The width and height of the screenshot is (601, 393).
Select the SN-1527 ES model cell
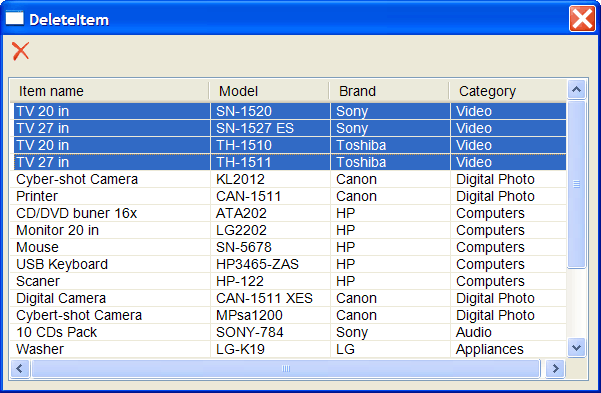pyautogui.click(x=270, y=128)
